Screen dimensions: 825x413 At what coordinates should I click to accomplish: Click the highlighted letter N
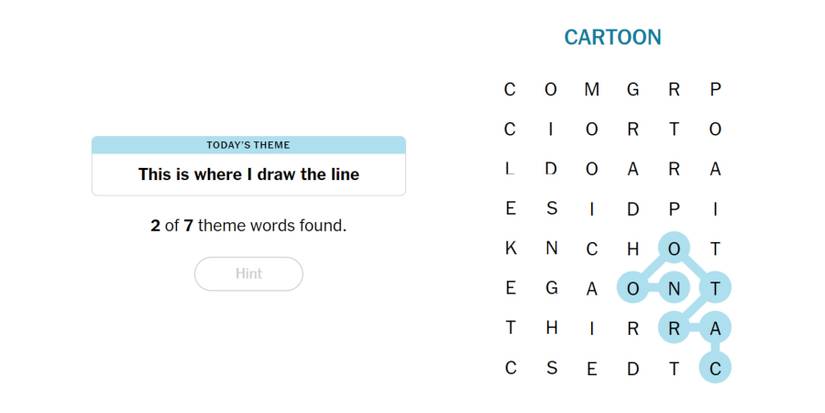click(674, 288)
